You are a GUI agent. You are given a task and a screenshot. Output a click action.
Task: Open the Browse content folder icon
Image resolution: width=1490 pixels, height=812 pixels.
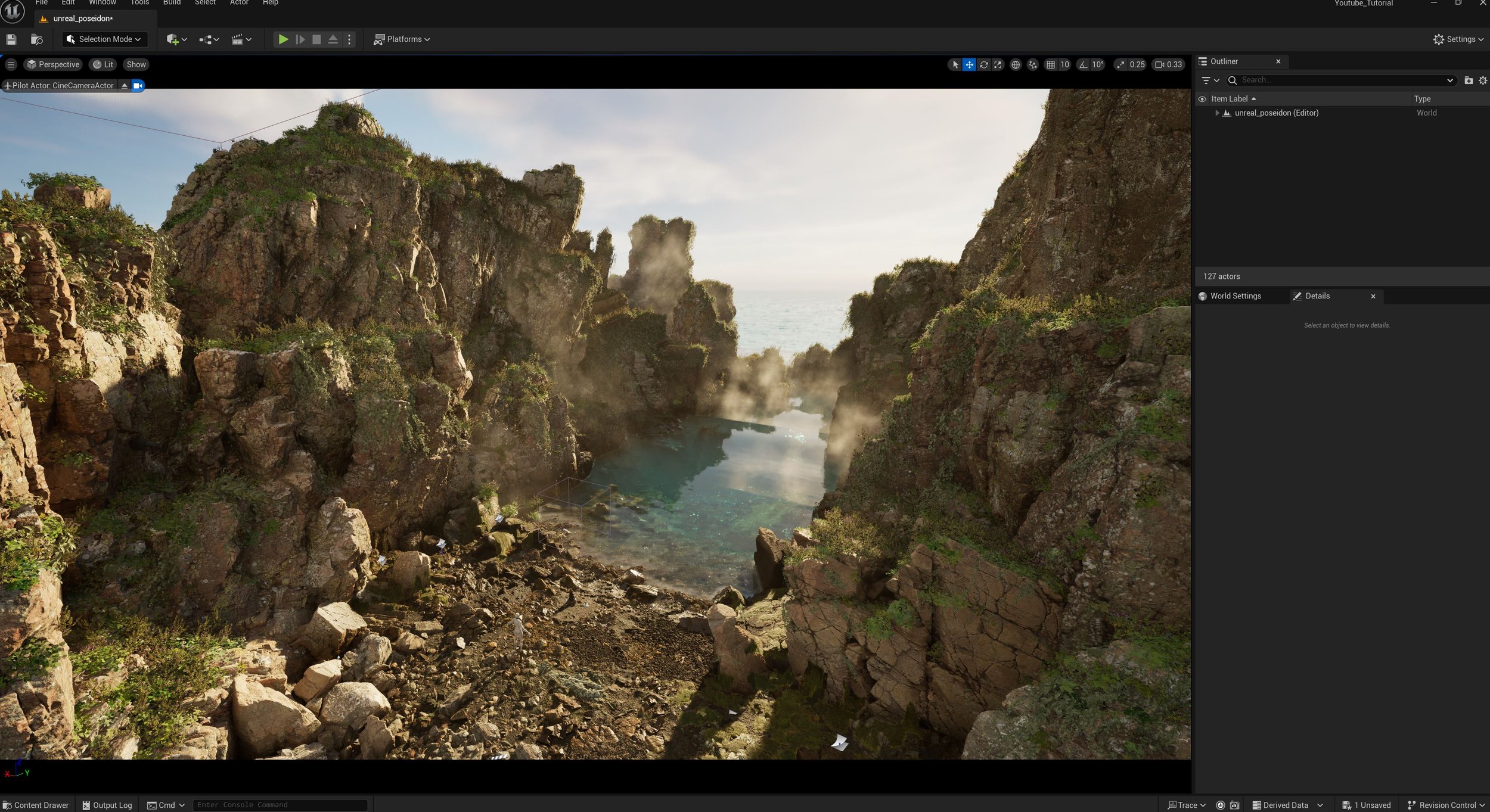tap(36, 39)
